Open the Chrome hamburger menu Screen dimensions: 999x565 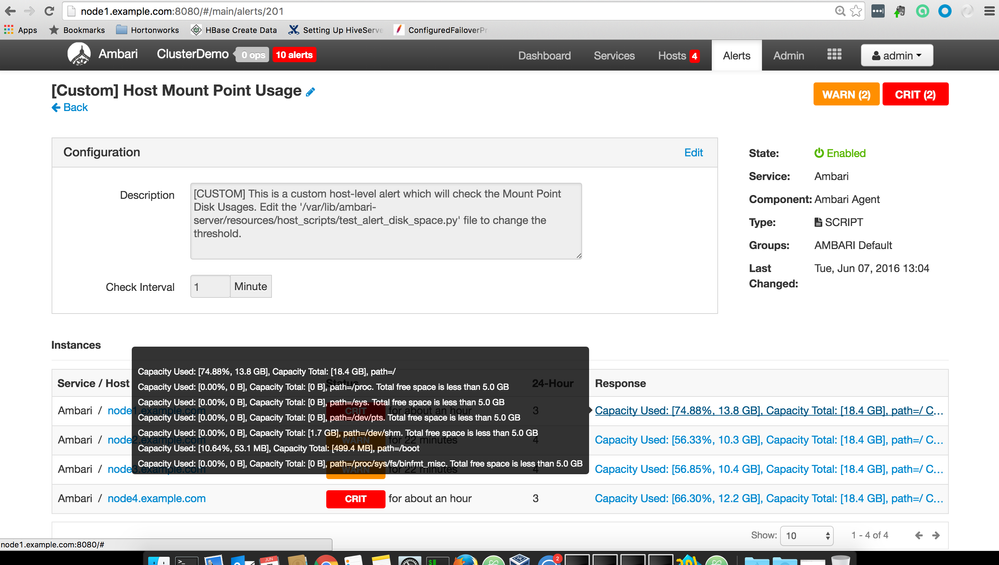pos(989,11)
